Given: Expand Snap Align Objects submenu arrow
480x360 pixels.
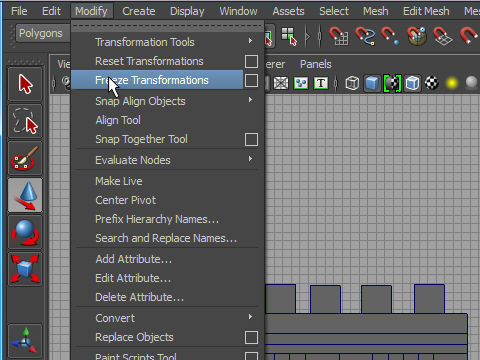Looking at the screenshot, I should tap(250, 100).
